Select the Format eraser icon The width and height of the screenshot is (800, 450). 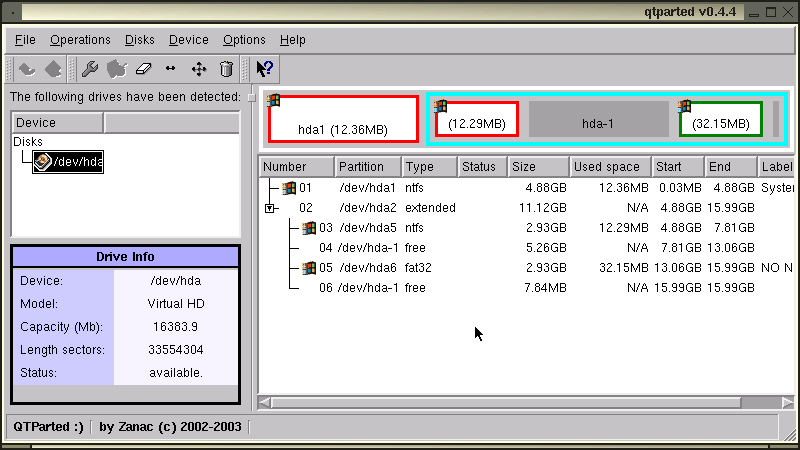point(144,69)
